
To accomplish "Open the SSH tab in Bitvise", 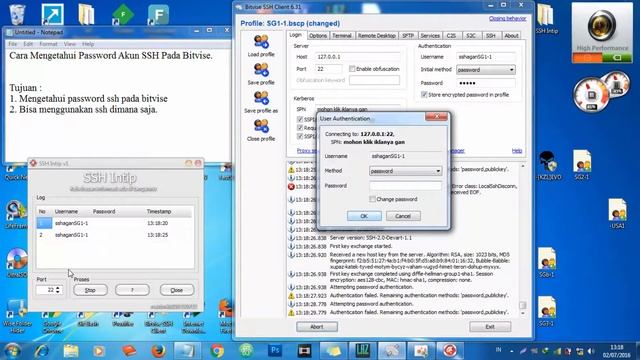I will 490,36.
